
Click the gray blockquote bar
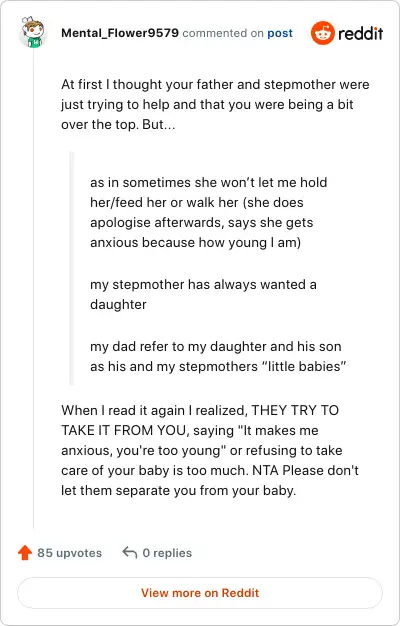(72, 268)
